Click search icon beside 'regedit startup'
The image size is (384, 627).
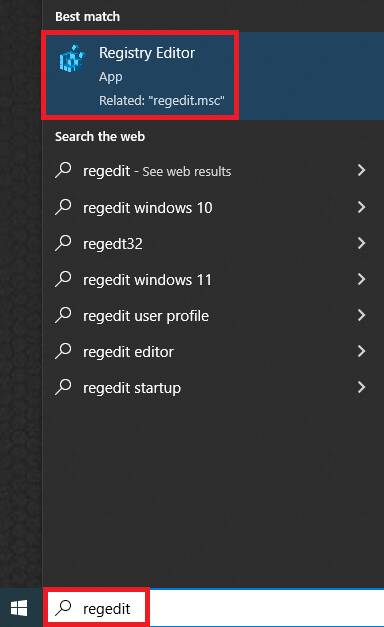(63, 387)
